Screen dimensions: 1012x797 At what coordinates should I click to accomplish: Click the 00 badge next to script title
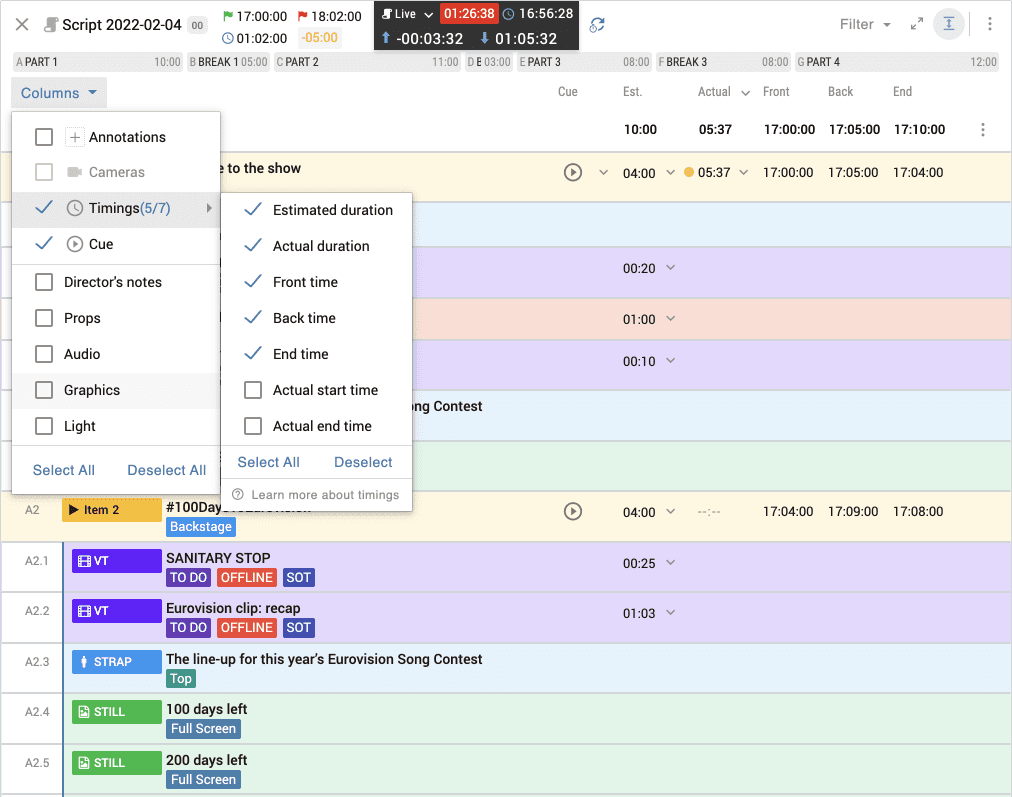coord(197,25)
